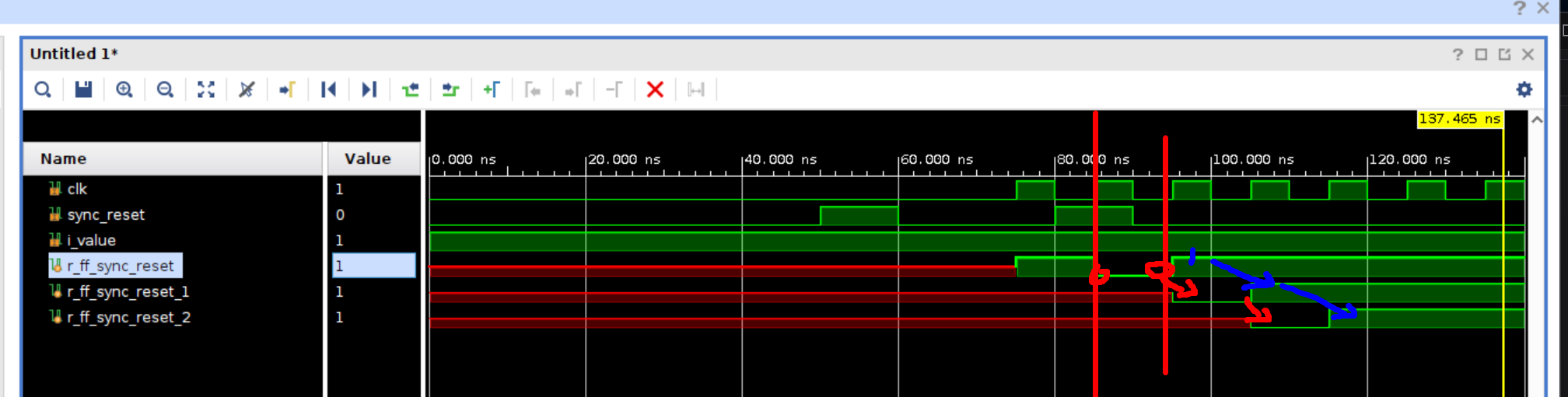Click the value cell of r_ff_sync_reset_2

pyautogui.click(x=373, y=317)
